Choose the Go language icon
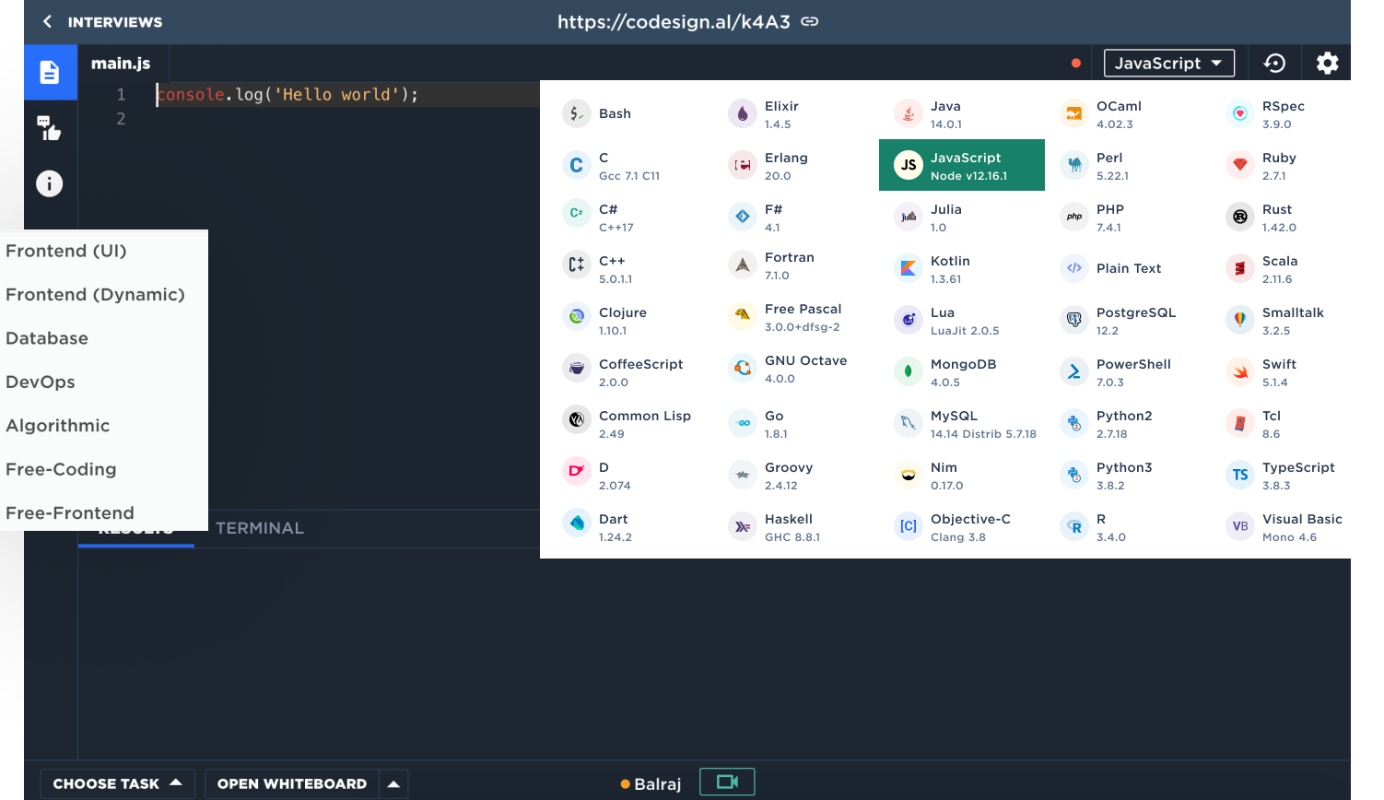 742,424
